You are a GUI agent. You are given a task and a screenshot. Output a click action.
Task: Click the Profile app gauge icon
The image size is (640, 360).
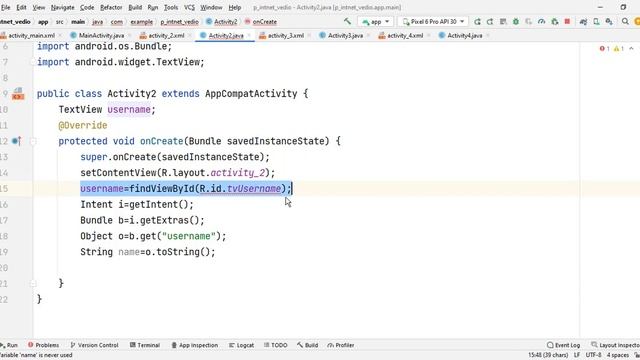[542, 22]
